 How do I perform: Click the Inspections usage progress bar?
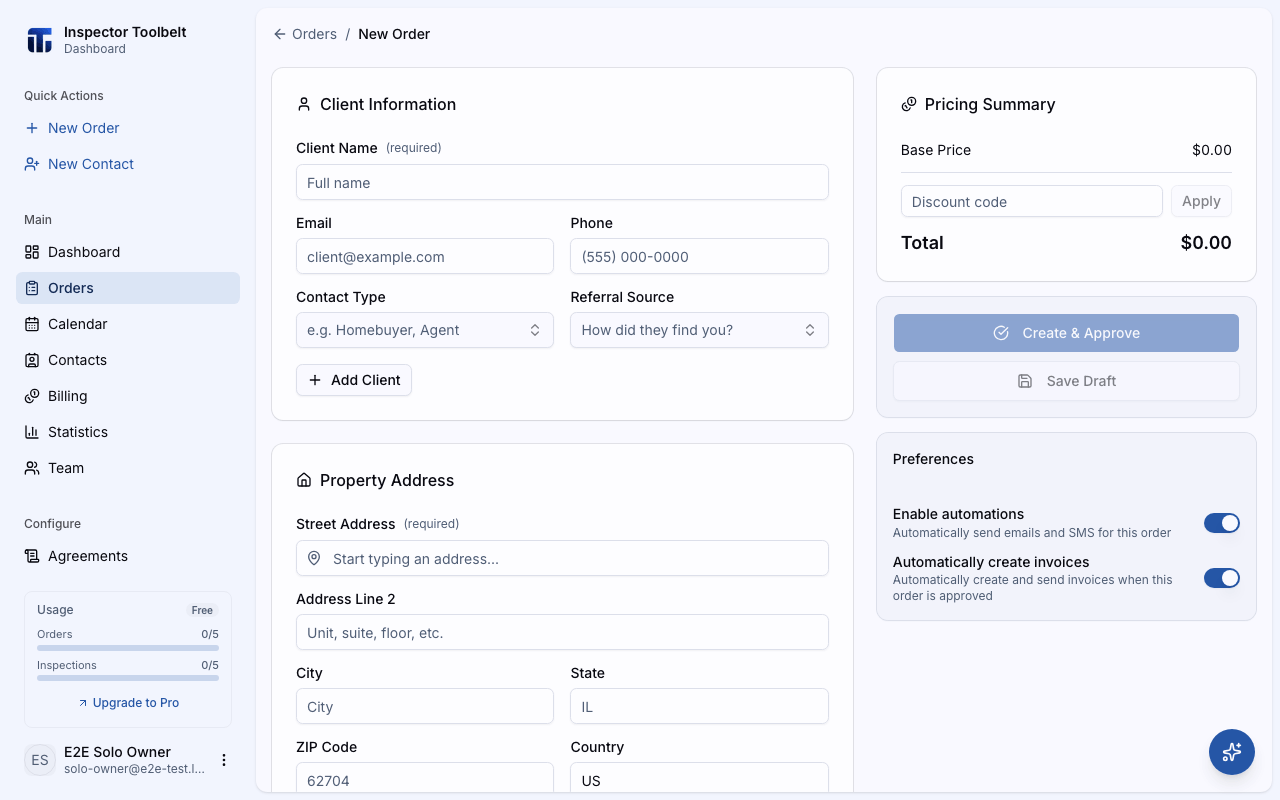128,678
